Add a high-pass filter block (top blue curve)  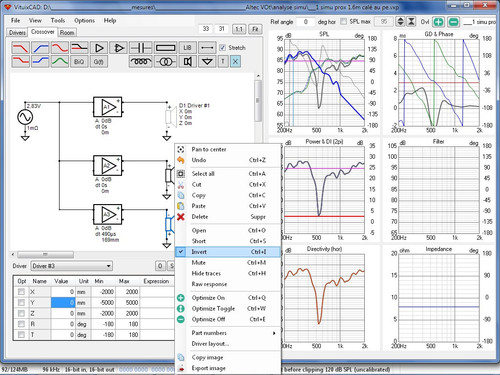coord(40,48)
